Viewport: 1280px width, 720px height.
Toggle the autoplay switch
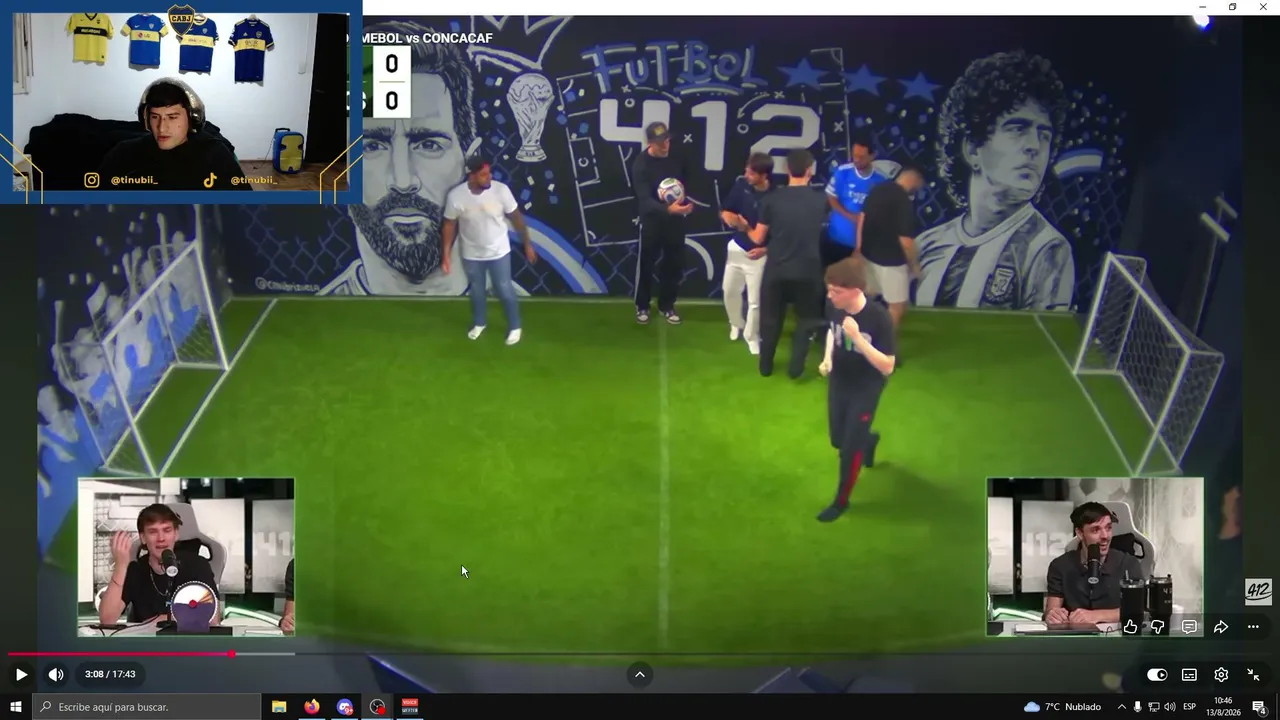tap(1157, 674)
